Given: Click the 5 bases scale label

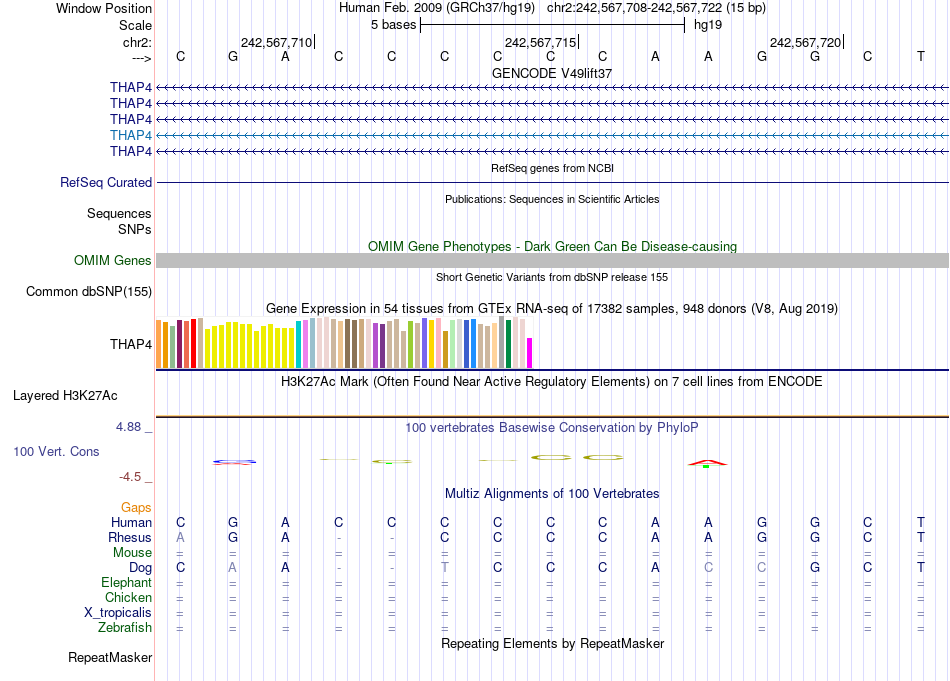Looking at the screenshot, I should click(394, 25).
